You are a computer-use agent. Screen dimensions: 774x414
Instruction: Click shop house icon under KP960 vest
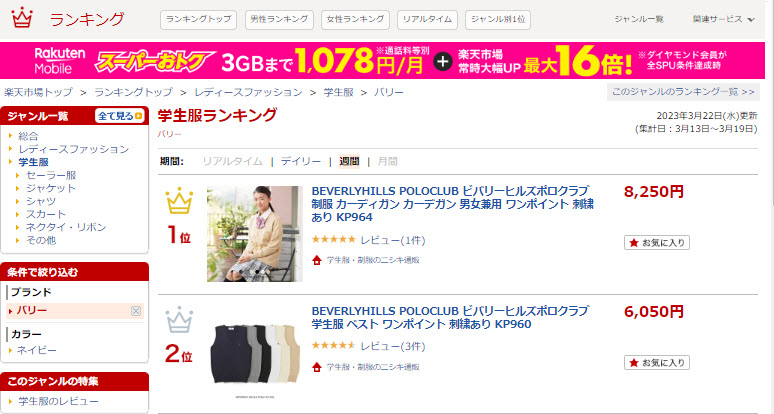click(317, 367)
